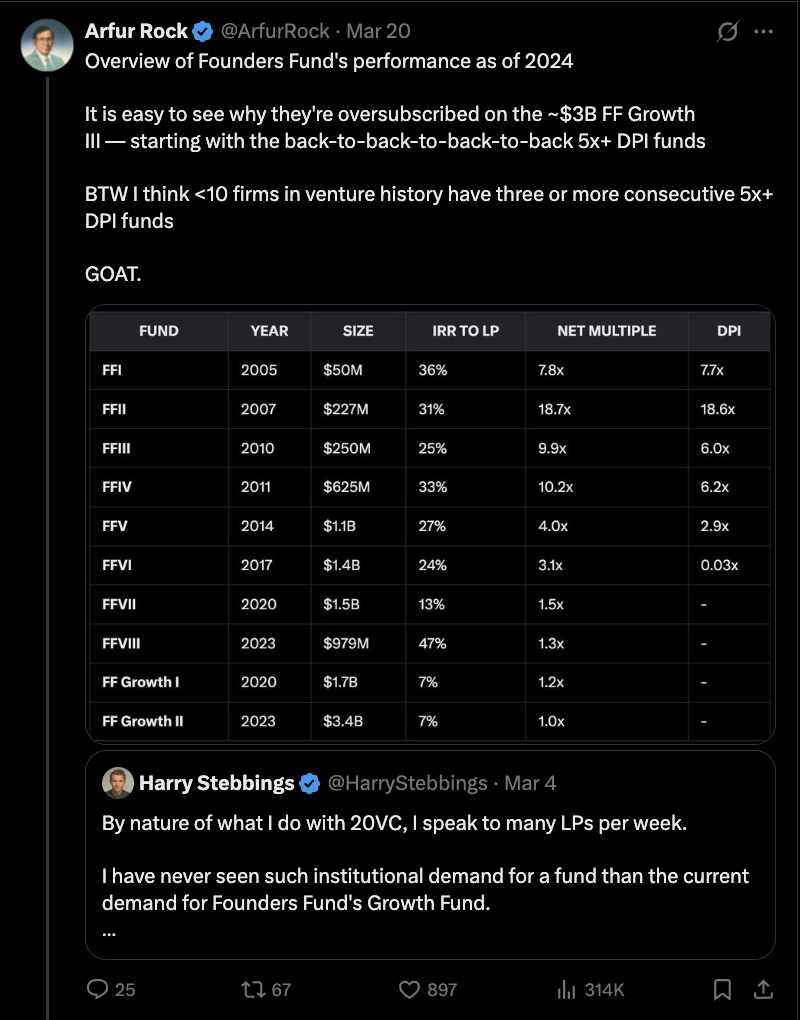The image size is (800, 1020).
Task: Bookmark this tweet
Action: (722, 989)
